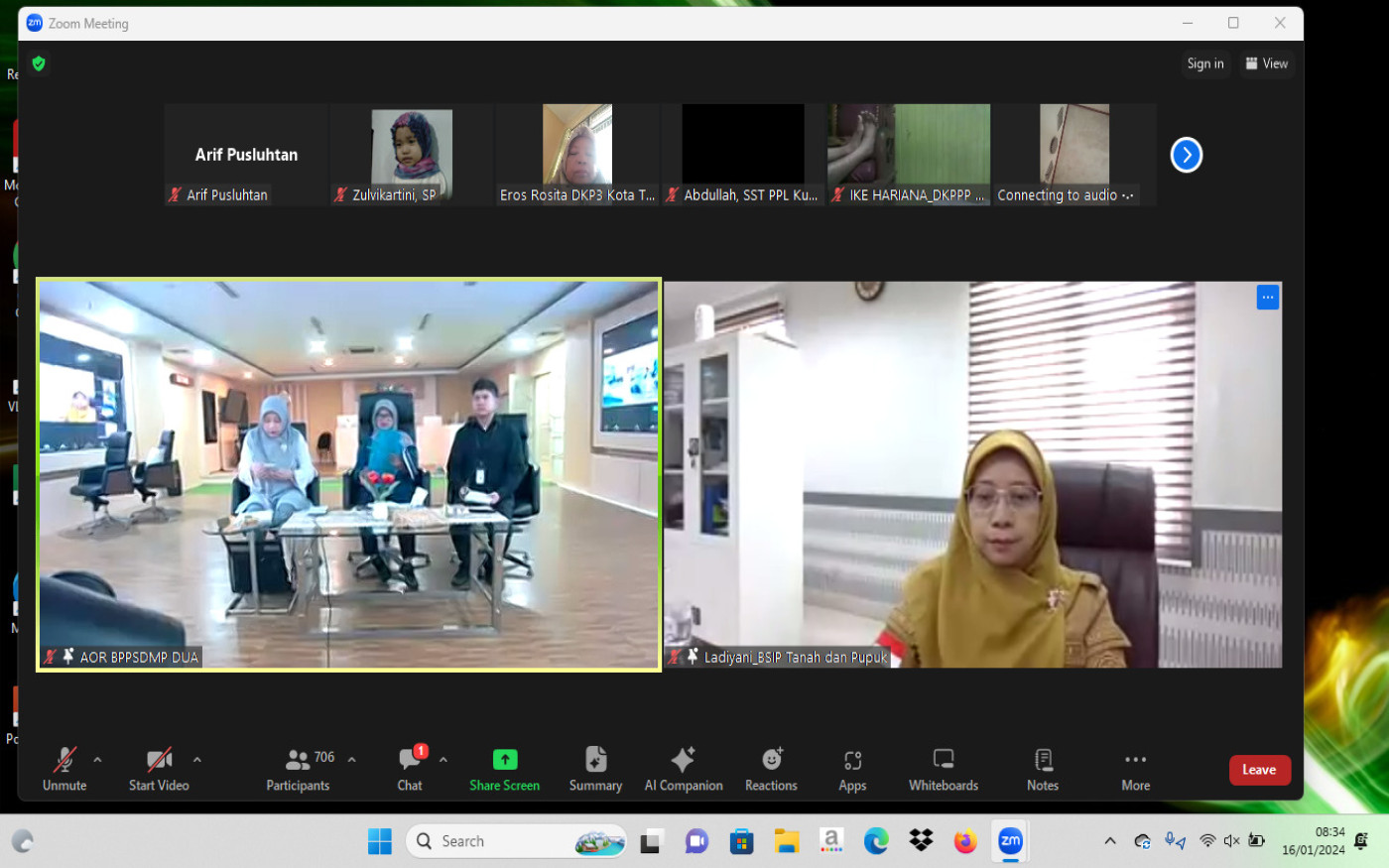Open Whiteboards

coord(944,769)
